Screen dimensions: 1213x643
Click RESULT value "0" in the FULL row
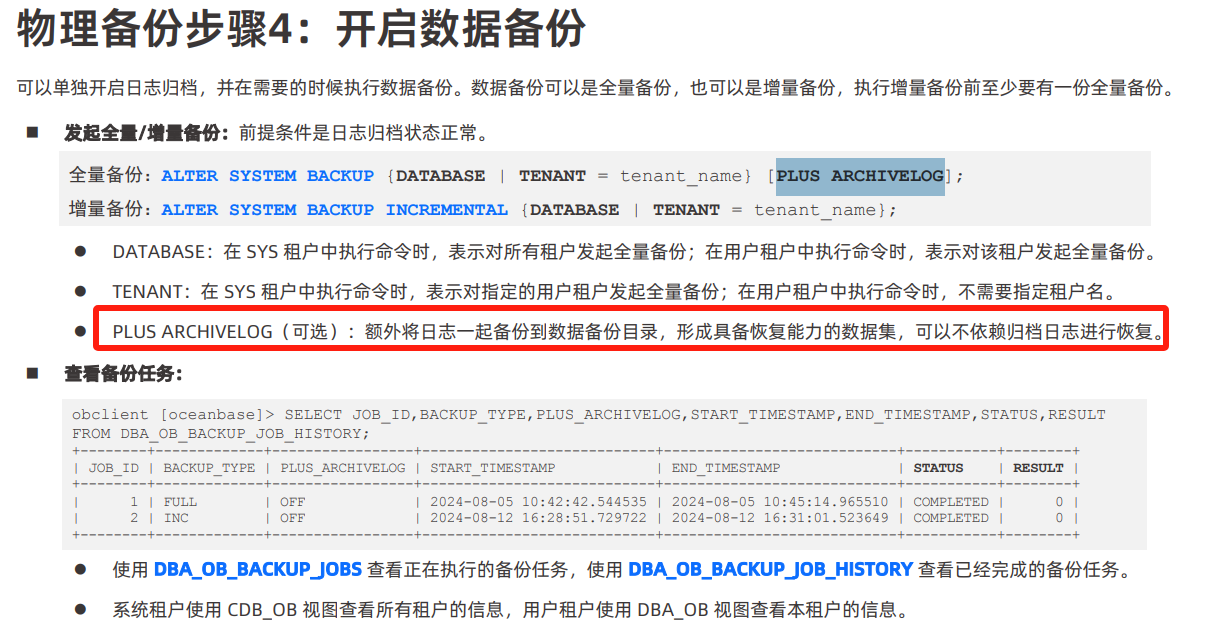1059,502
